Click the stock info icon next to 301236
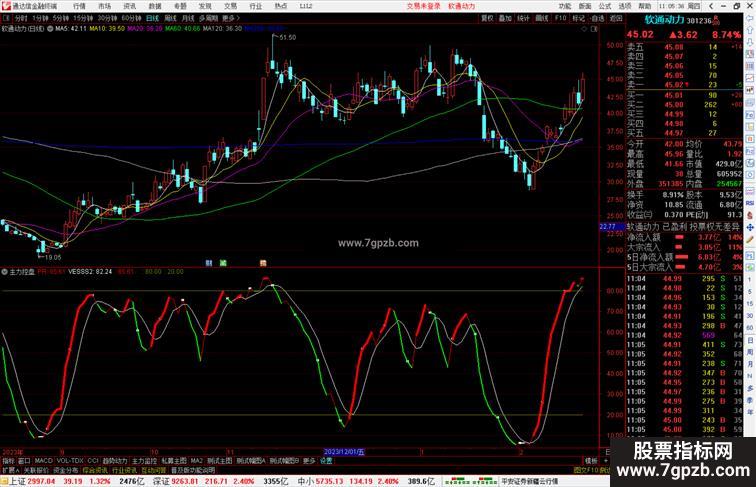The image size is (756, 487). 716,21
